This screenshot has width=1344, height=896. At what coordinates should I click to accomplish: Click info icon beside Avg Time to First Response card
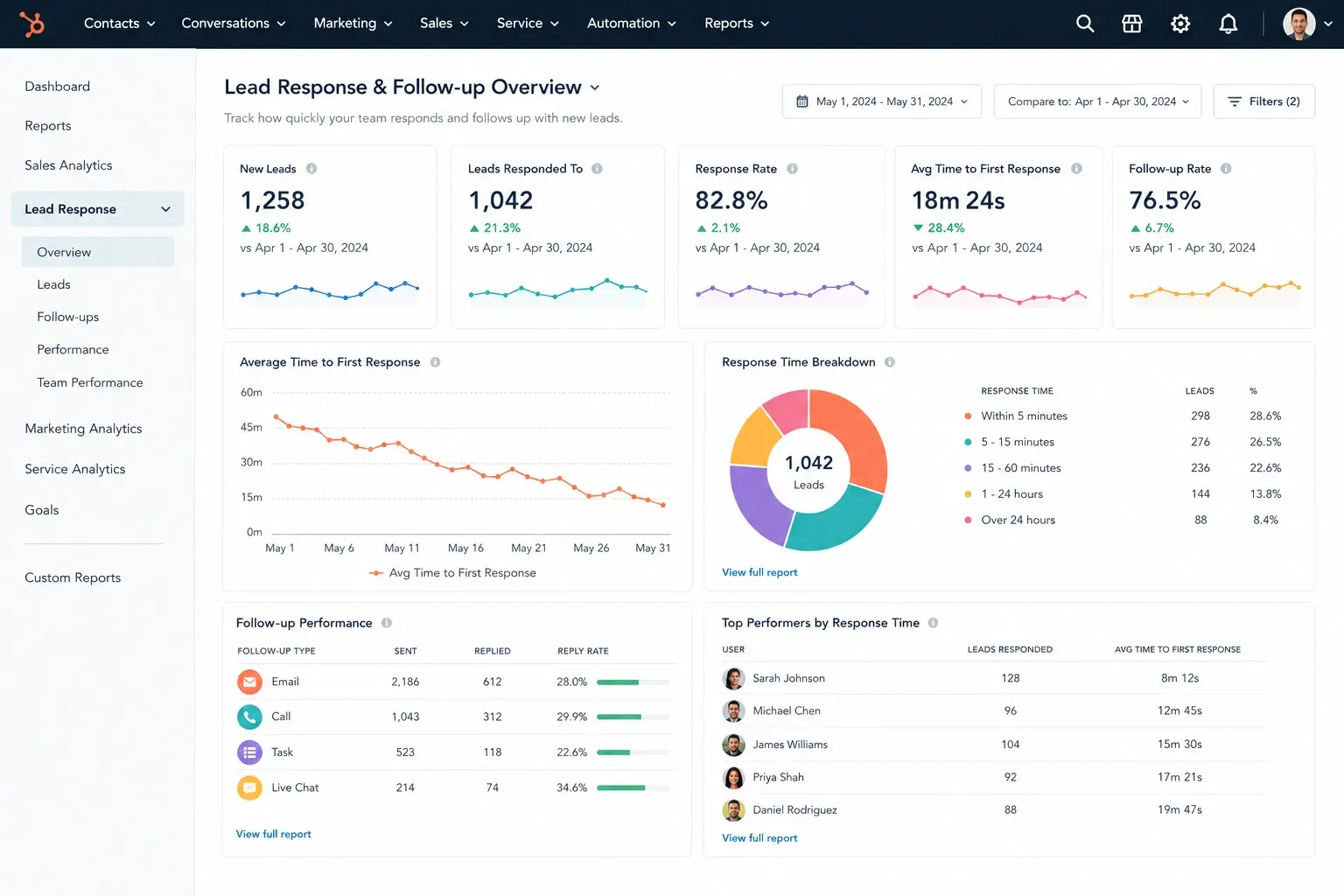(1076, 169)
